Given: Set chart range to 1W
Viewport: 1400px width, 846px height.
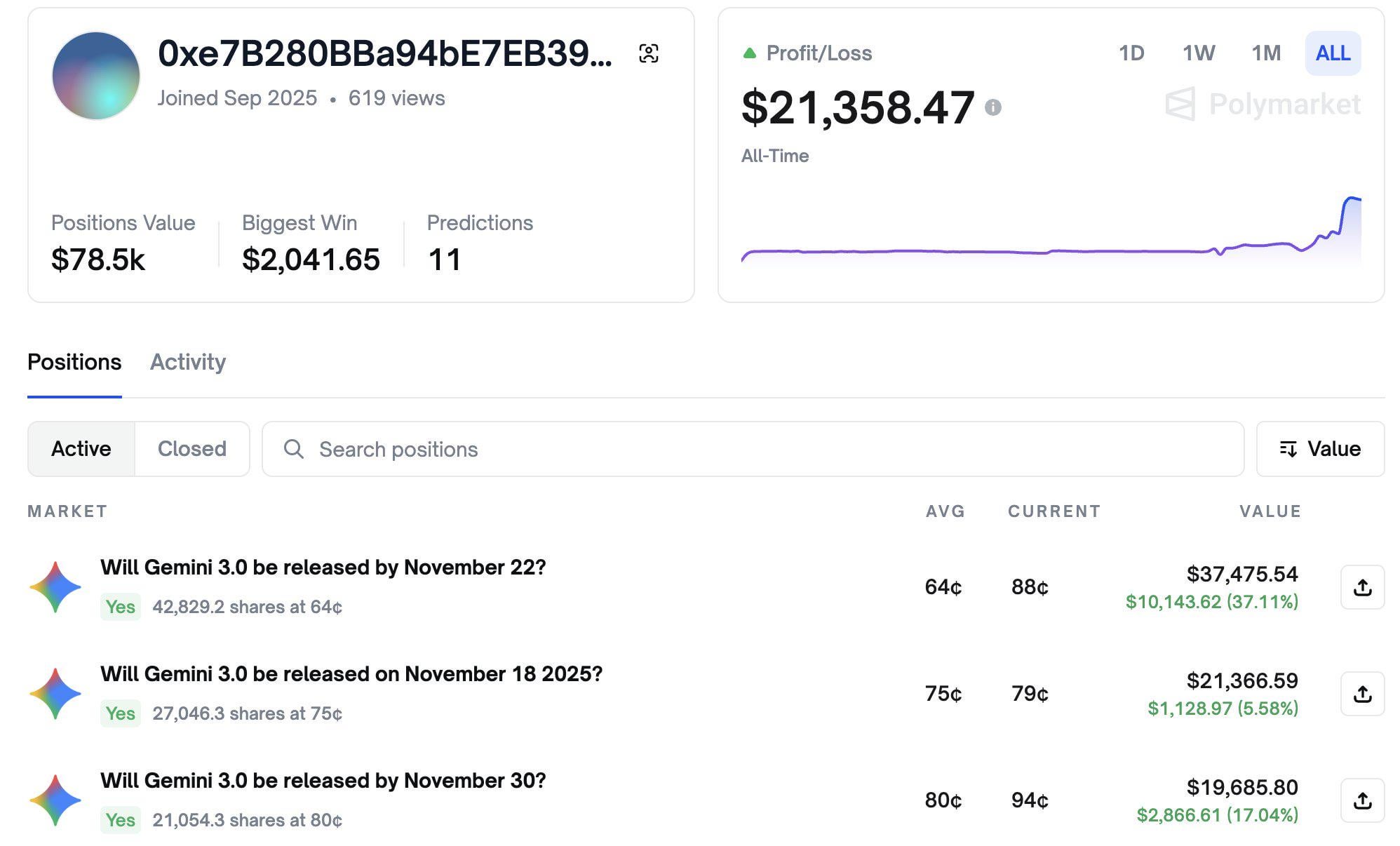Looking at the screenshot, I should pyautogui.click(x=1199, y=53).
